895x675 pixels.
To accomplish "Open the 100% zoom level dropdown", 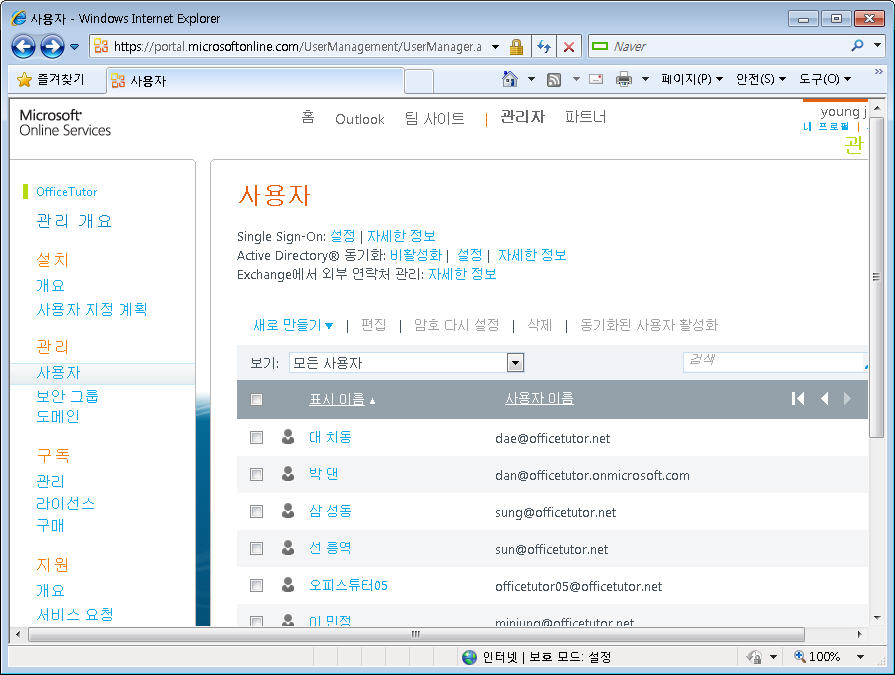I will click(860, 657).
